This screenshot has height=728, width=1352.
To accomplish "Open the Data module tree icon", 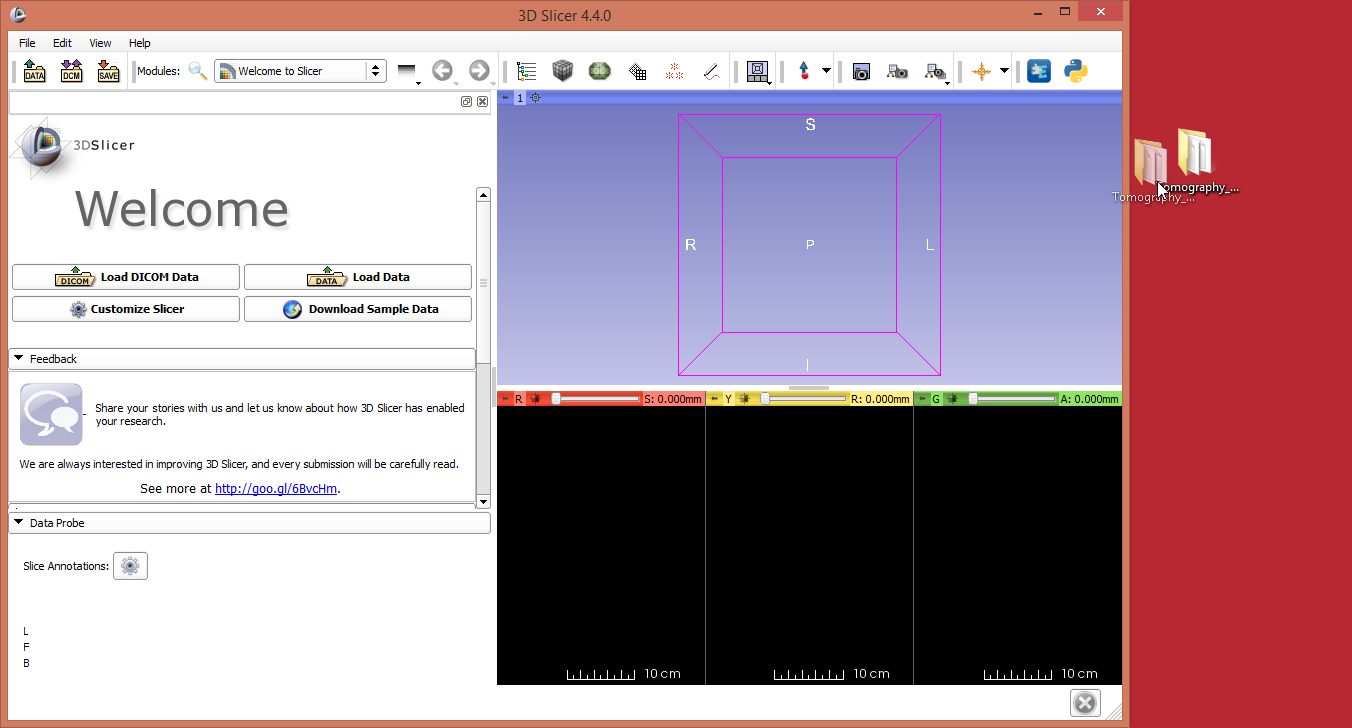I will [527, 71].
